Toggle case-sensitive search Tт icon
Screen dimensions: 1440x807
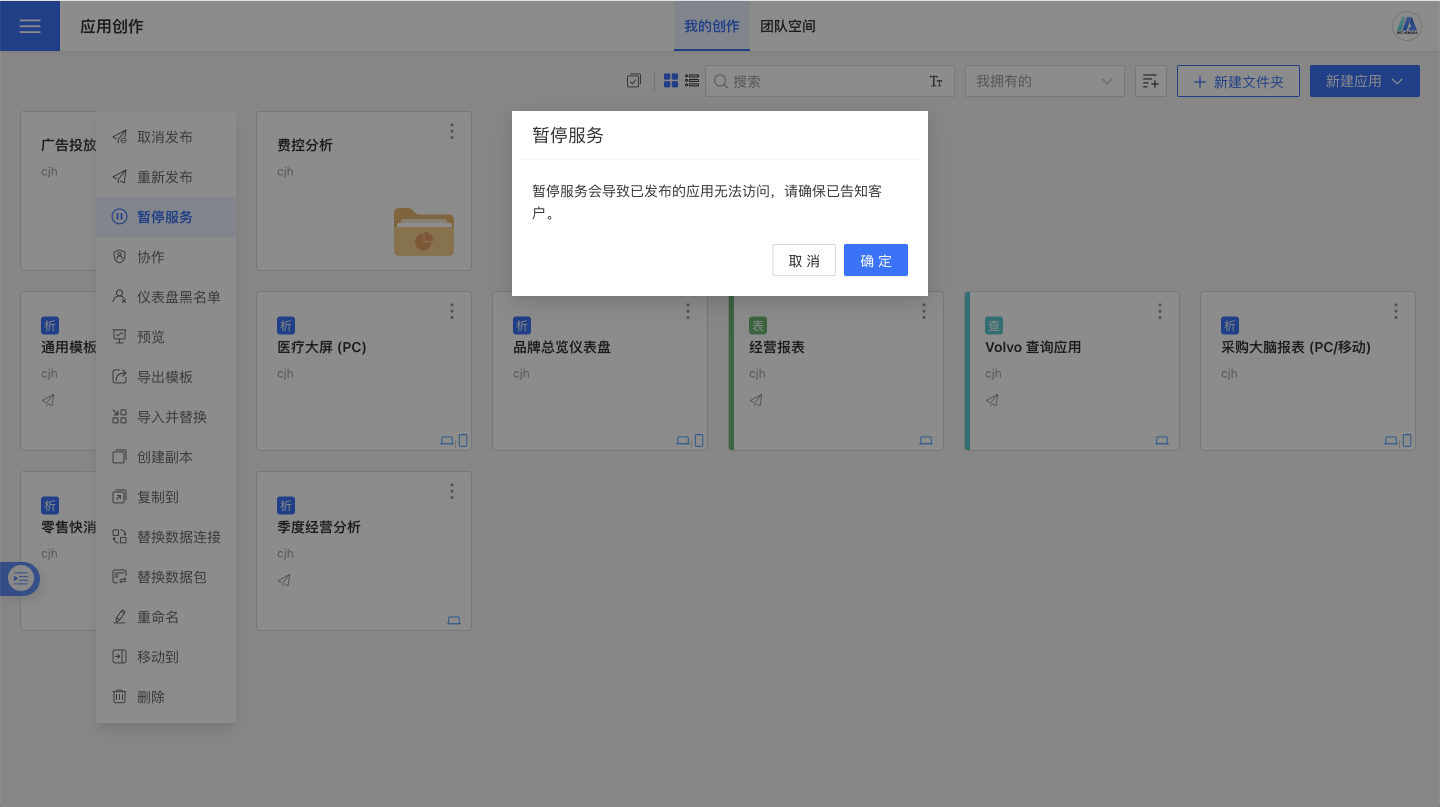[936, 81]
